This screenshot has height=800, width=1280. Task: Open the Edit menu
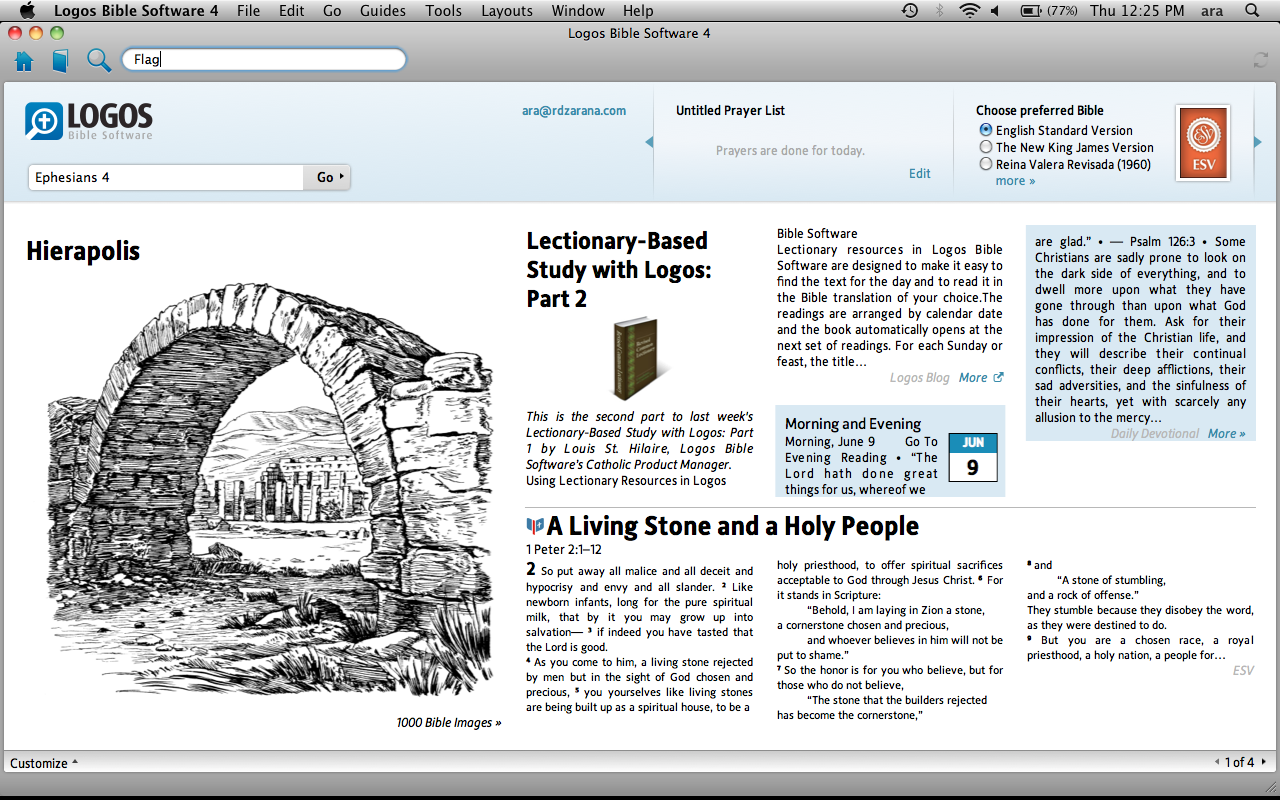tap(292, 11)
